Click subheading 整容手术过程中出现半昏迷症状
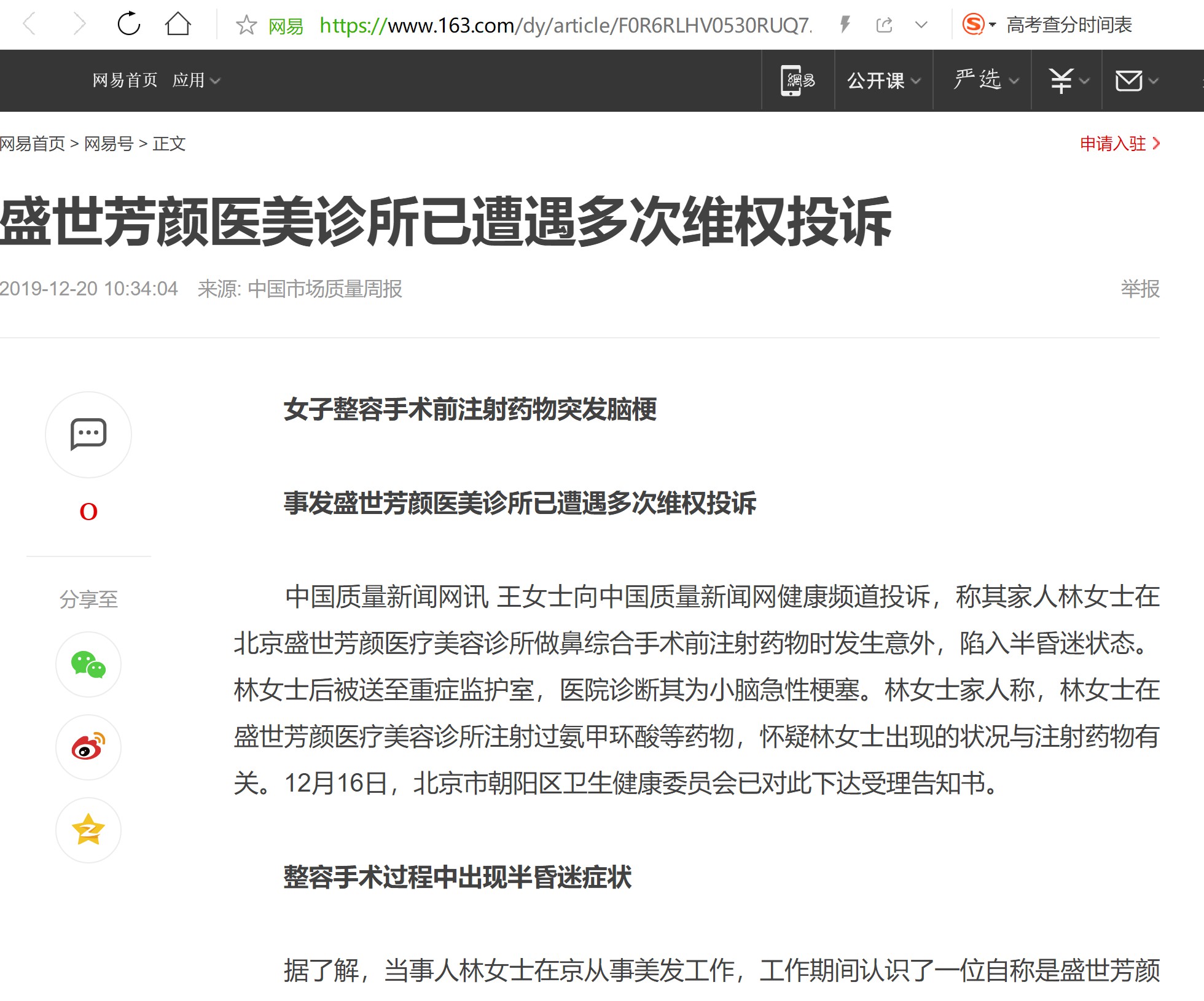Viewport: 1204px width, 1001px height. [458, 877]
